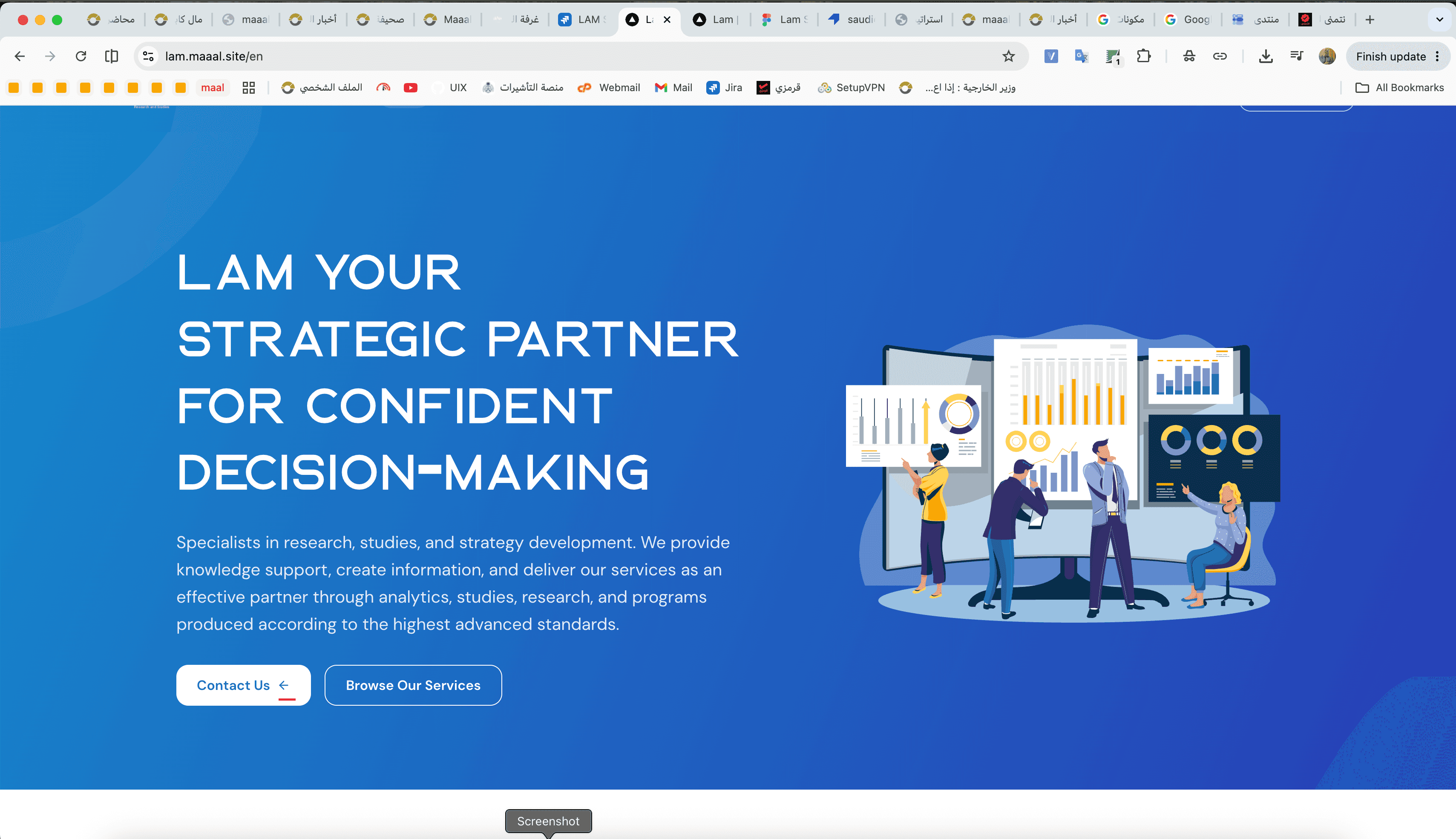This screenshot has height=839, width=1456.
Task: Click the paragraph starting 'Specialists in research'
Action: (x=453, y=583)
